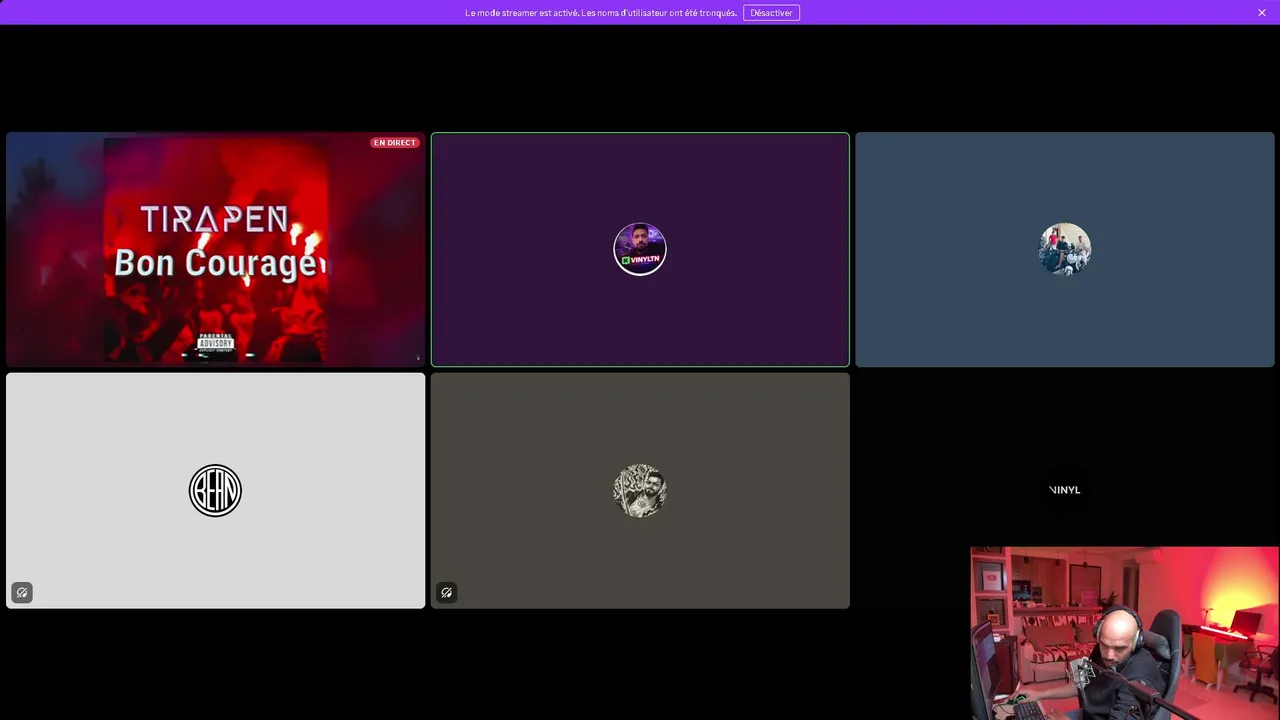
Task: Open the TIRAPEN Bon Courage live stream tile
Action: tap(215, 250)
